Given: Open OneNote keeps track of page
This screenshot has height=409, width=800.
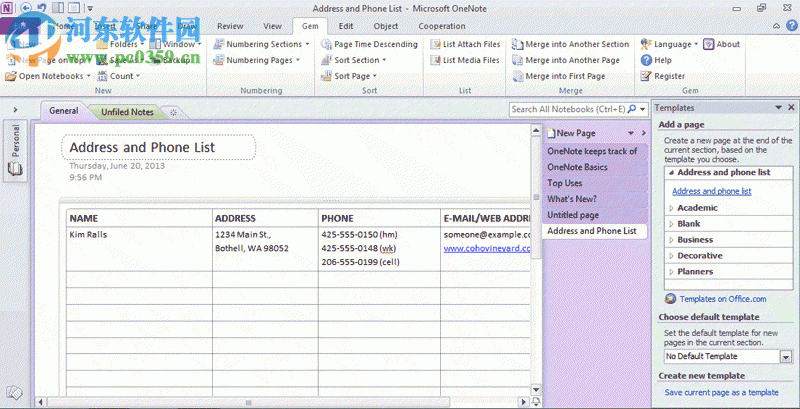Looking at the screenshot, I should click(594, 151).
